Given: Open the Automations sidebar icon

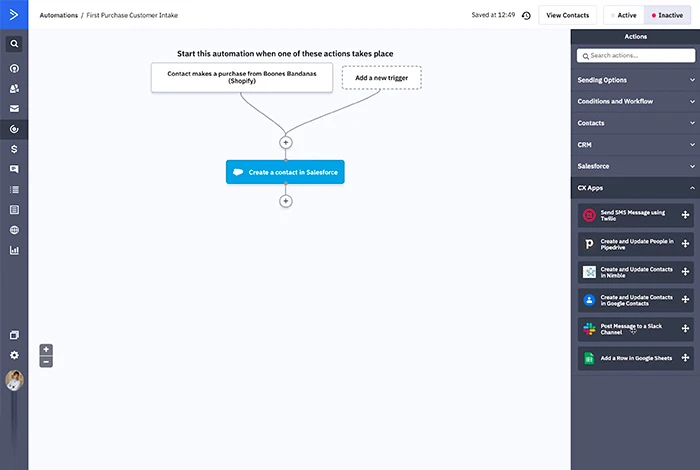Looking at the screenshot, I should point(14,129).
